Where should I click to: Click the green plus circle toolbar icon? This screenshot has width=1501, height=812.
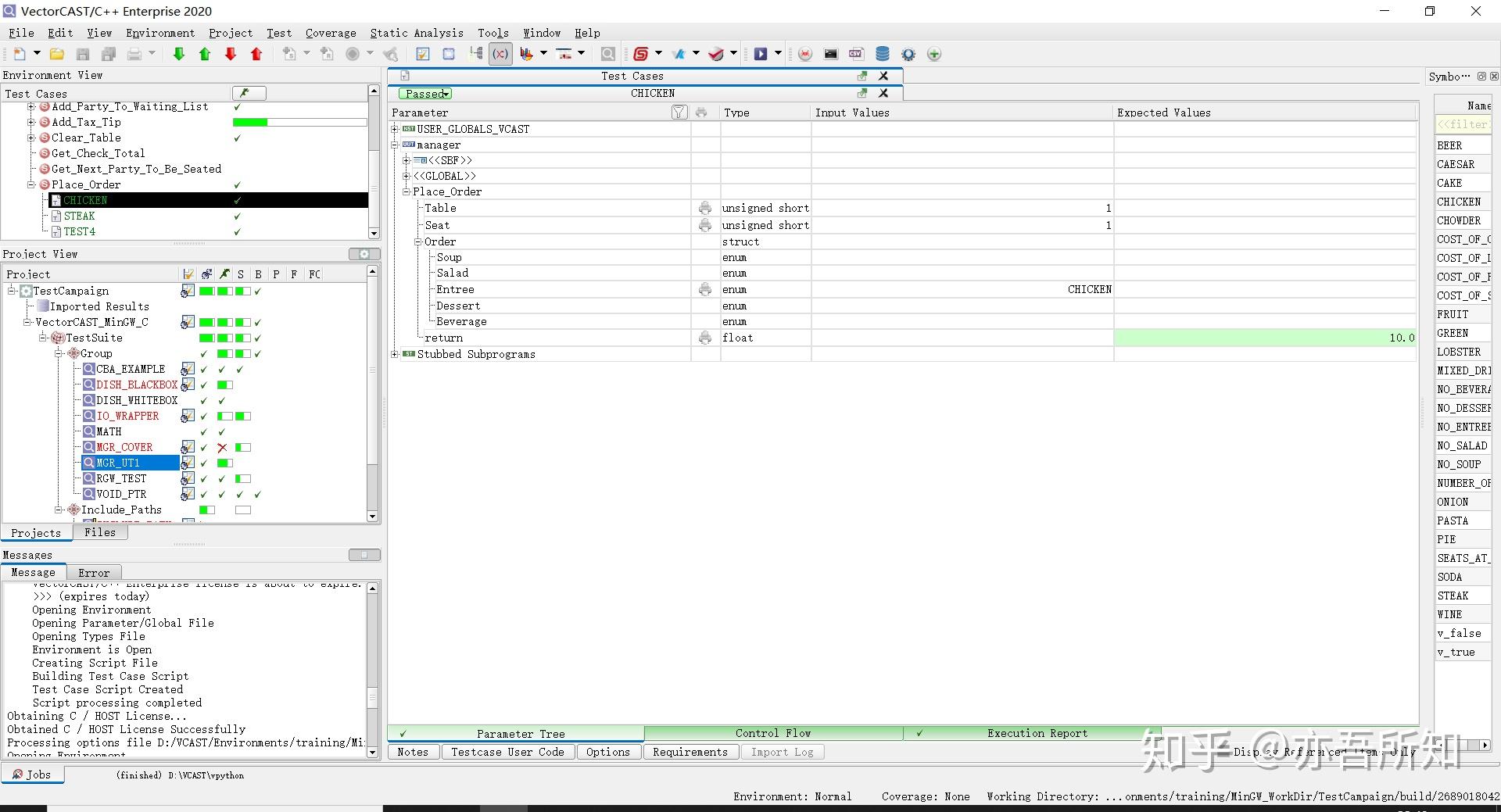click(933, 54)
